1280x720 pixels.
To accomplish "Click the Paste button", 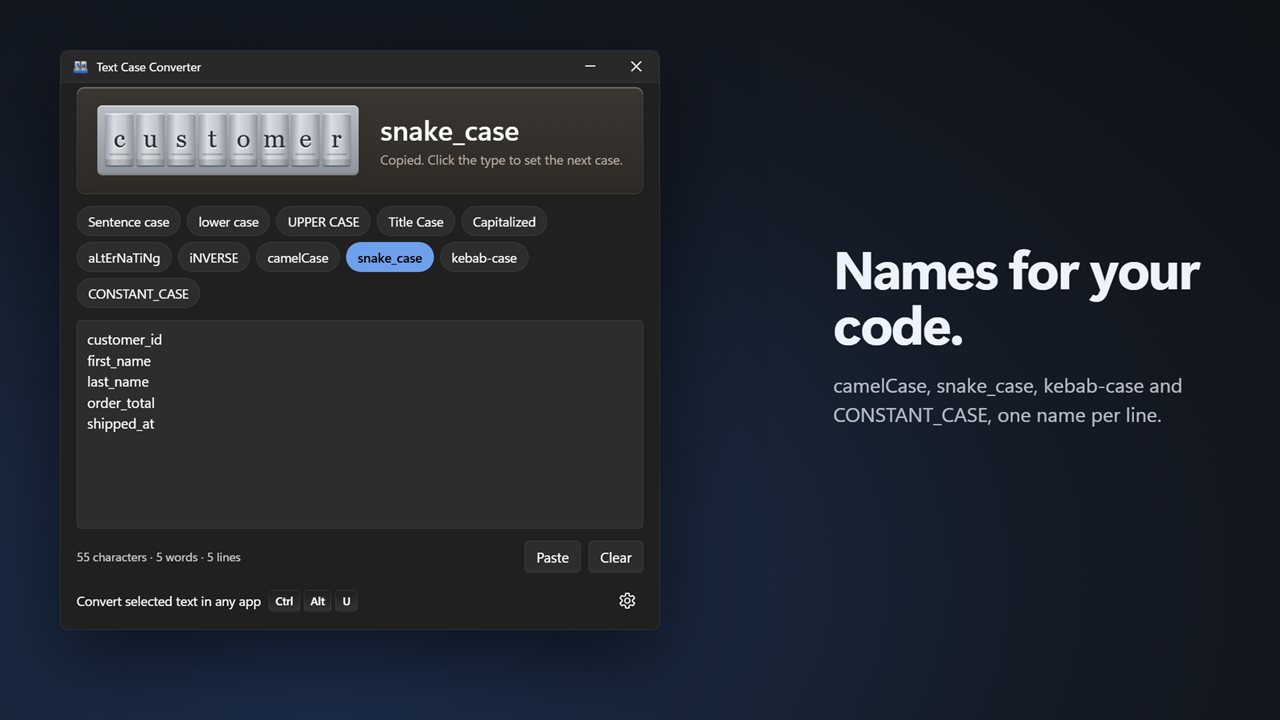I will 552,557.
